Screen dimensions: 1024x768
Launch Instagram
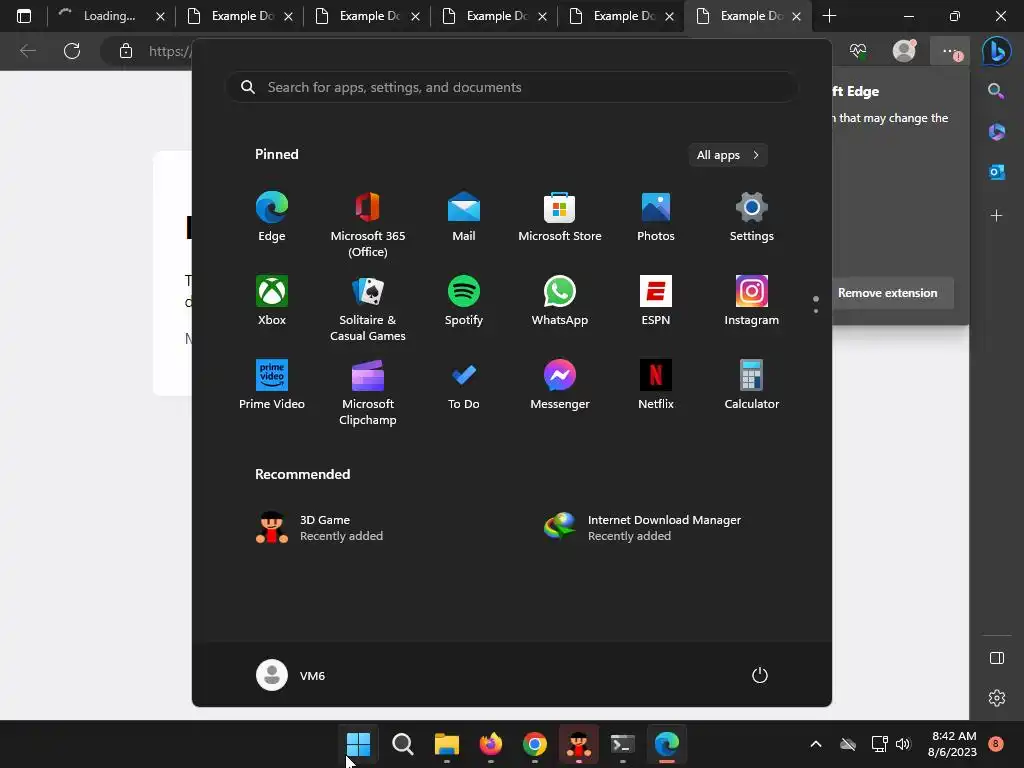[752, 300]
